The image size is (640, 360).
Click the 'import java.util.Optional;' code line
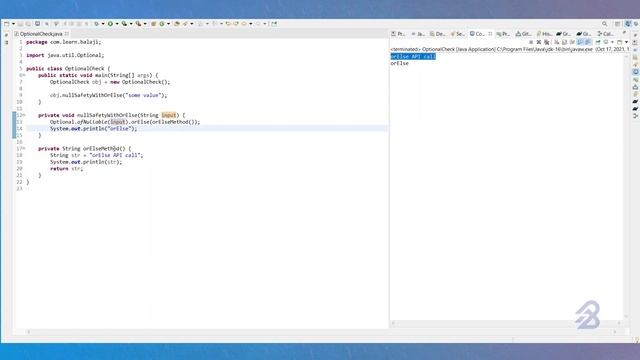(x=65, y=55)
